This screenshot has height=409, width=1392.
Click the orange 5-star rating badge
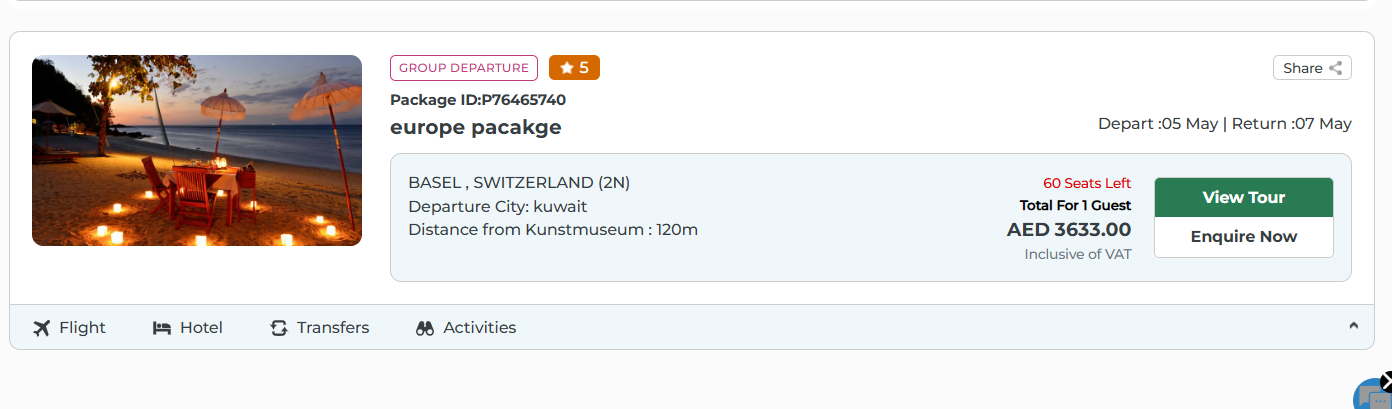pyautogui.click(x=574, y=68)
